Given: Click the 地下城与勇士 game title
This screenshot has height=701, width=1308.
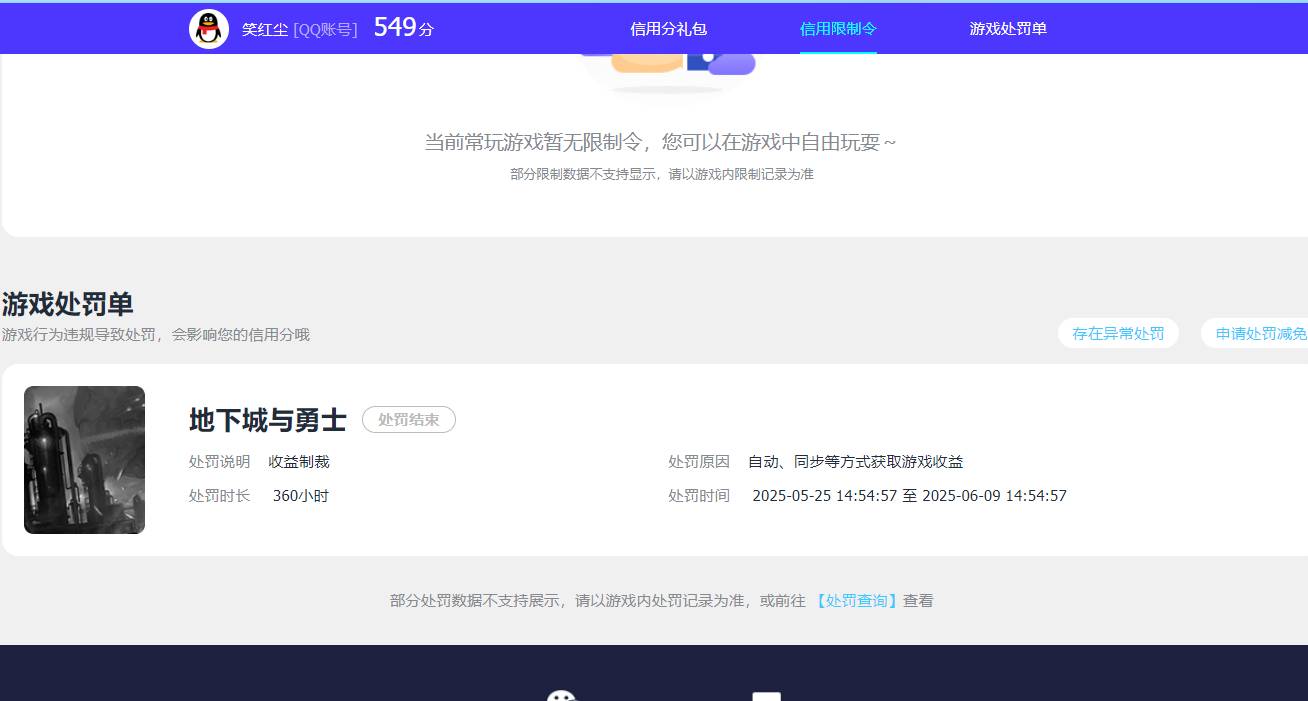Looking at the screenshot, I should (x=265, y=420).
